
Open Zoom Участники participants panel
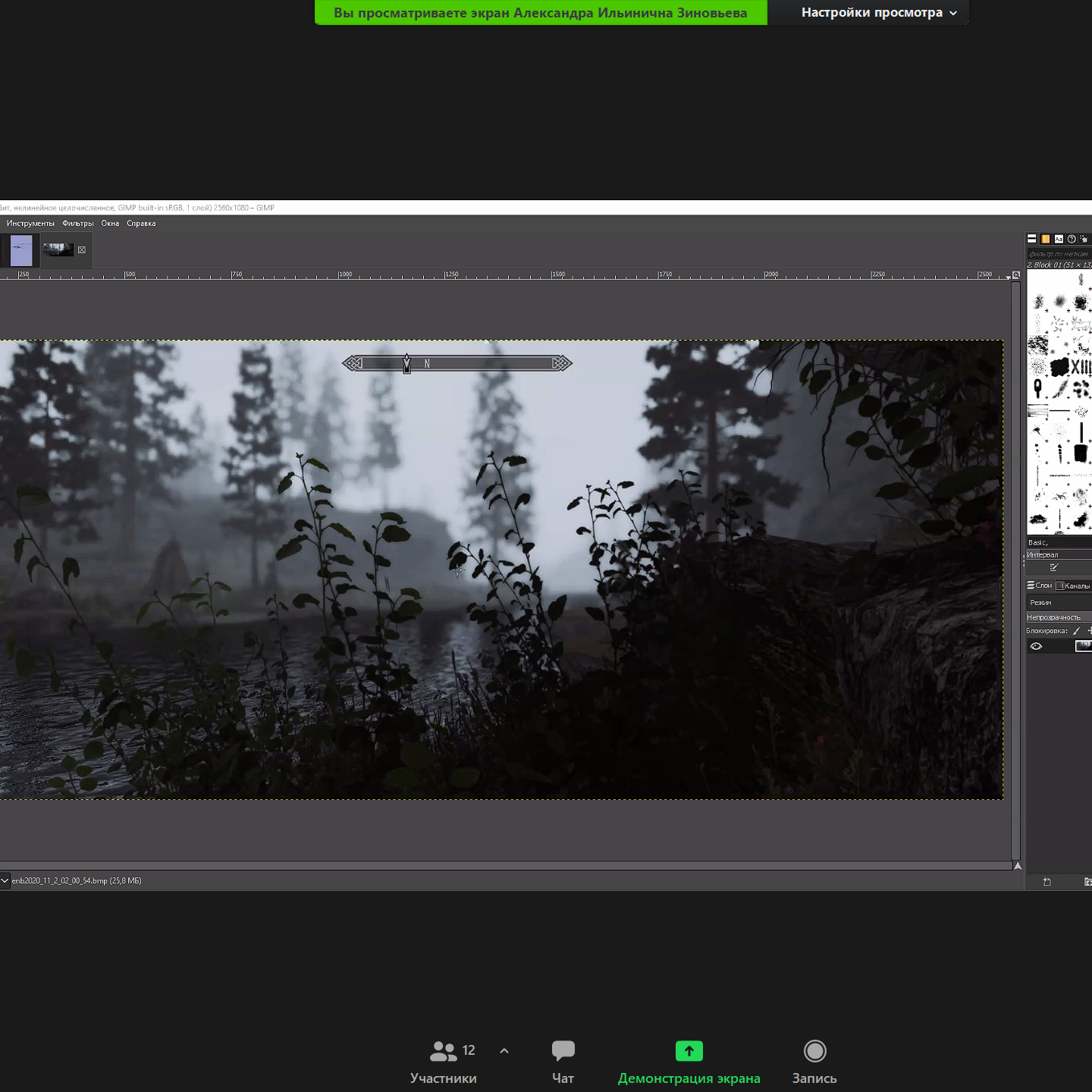click(444, 1062)
